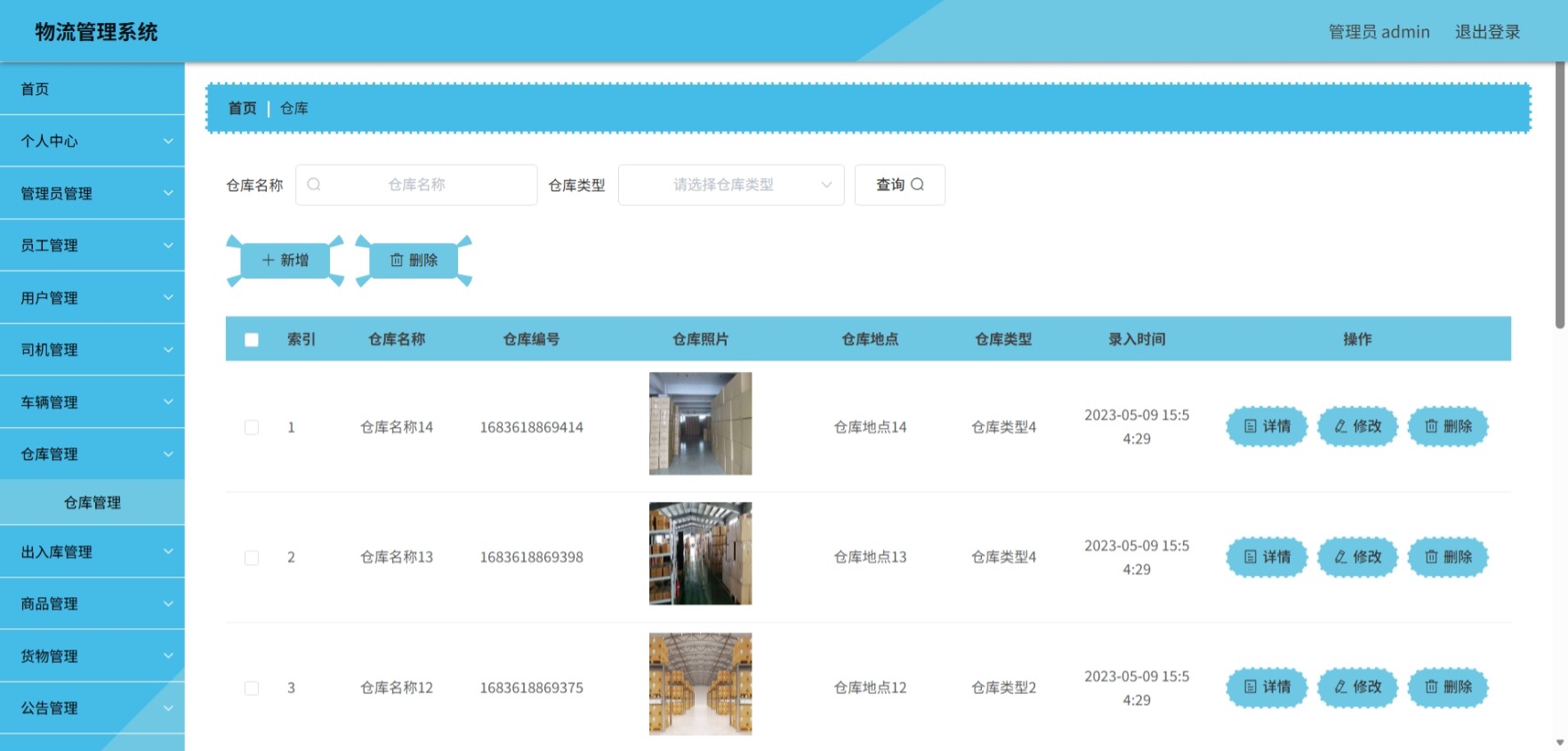Click the 详情 document icon for 仓库名称14
The image size is (1568, 751).
tap(1250, 426)
